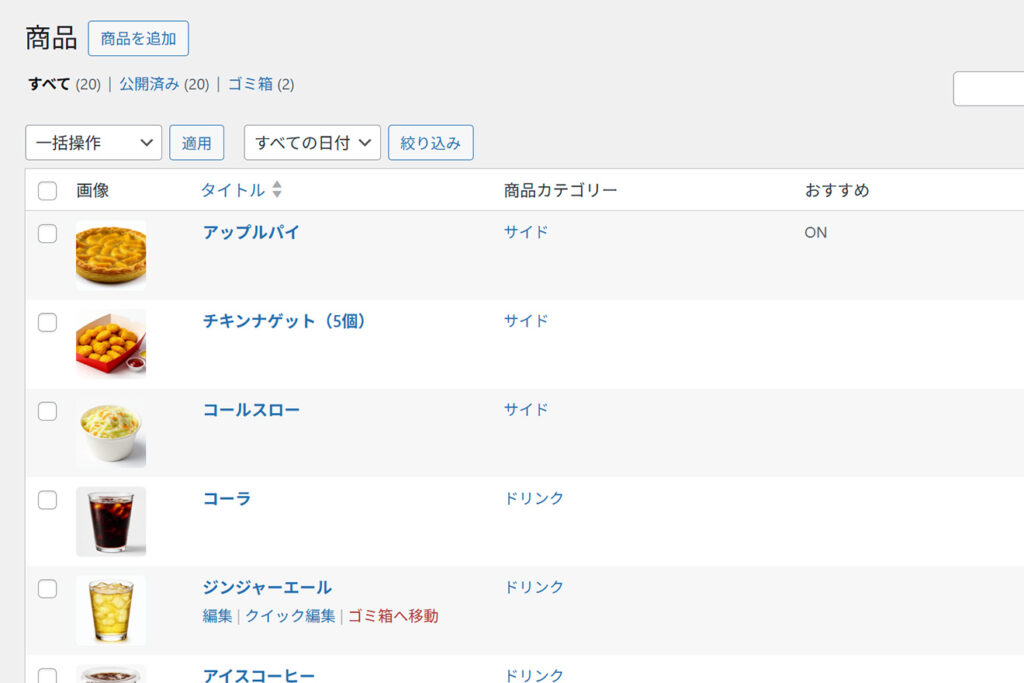
Task: Open the 一括操作 bulk actions dropdown
Action: coord(93,143)
